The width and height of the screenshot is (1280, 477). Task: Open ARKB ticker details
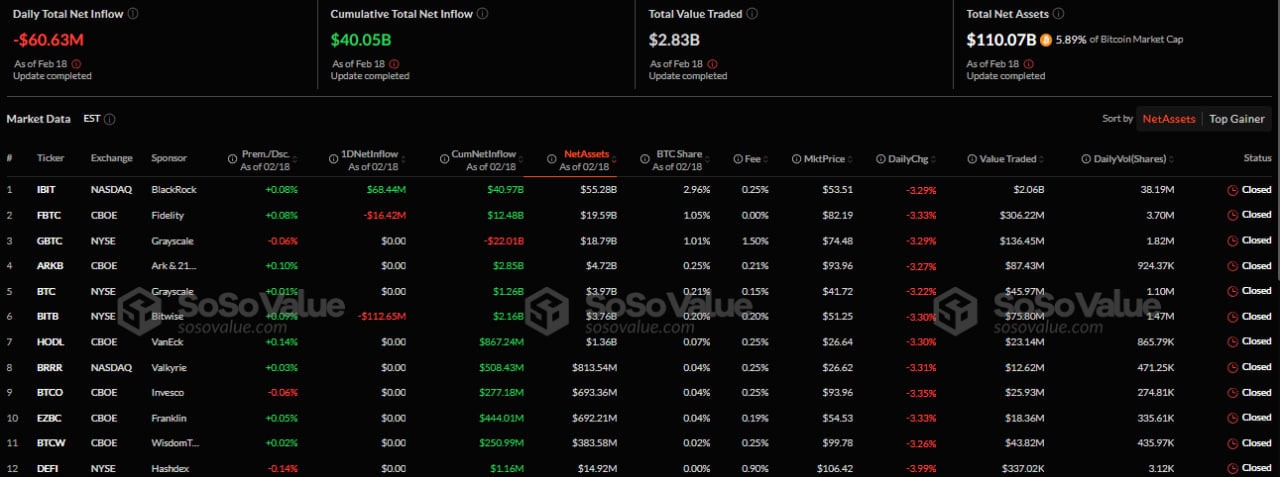point(49,265)
